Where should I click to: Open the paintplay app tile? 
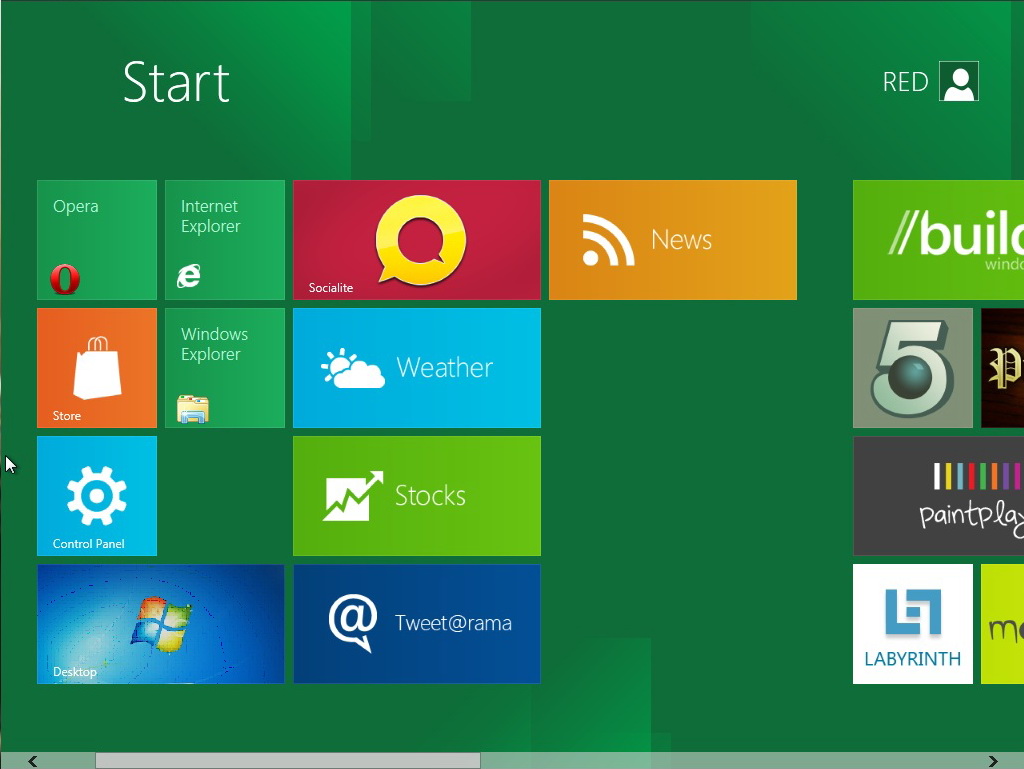[938, 496]
